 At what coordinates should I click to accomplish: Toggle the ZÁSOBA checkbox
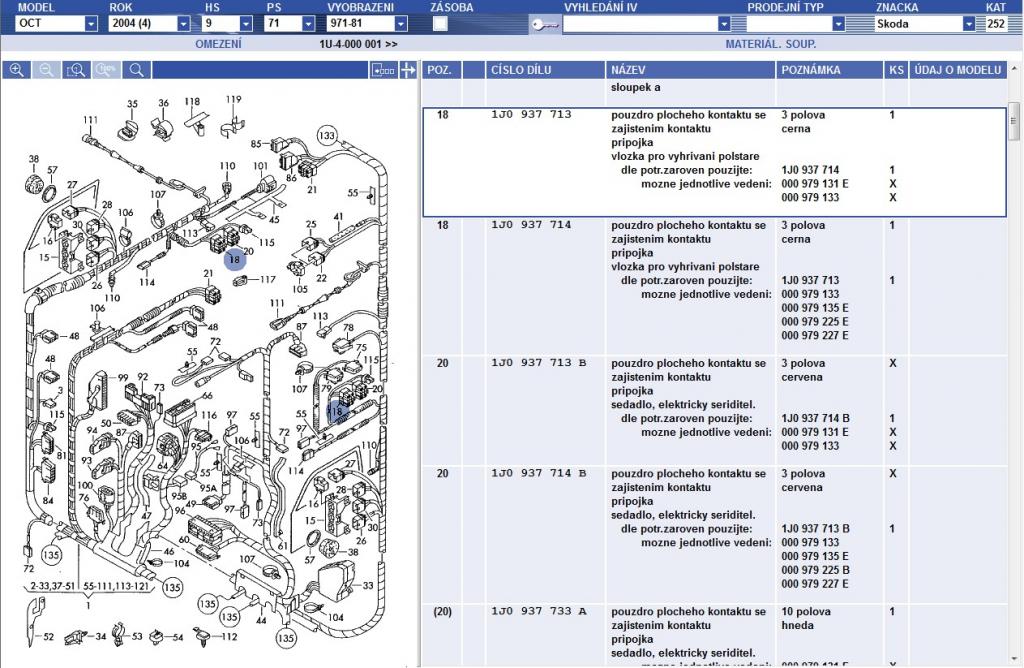click(x=440, y=24)
